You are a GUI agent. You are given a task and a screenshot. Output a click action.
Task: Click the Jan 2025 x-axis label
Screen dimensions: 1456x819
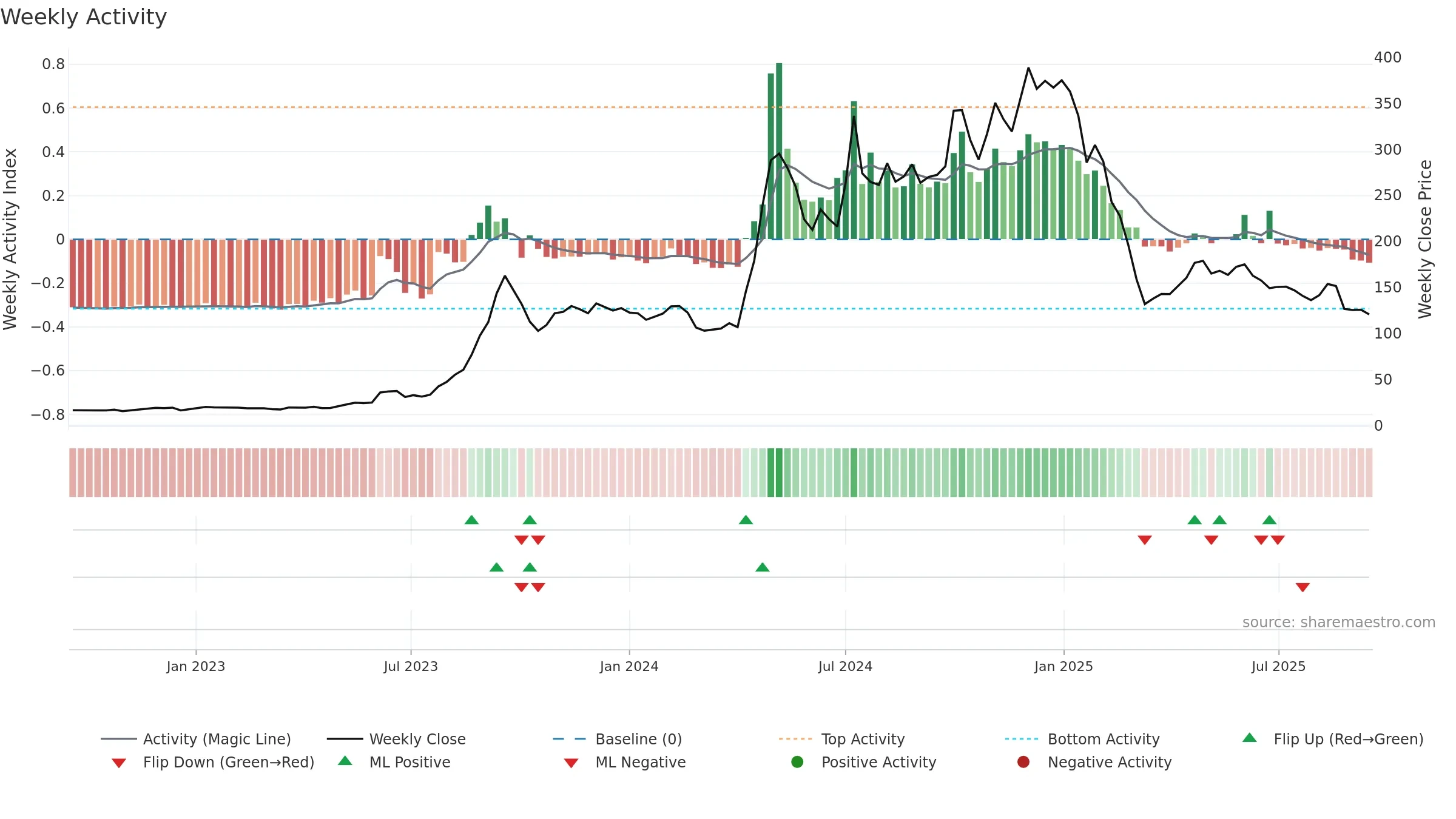[1063, 666]
